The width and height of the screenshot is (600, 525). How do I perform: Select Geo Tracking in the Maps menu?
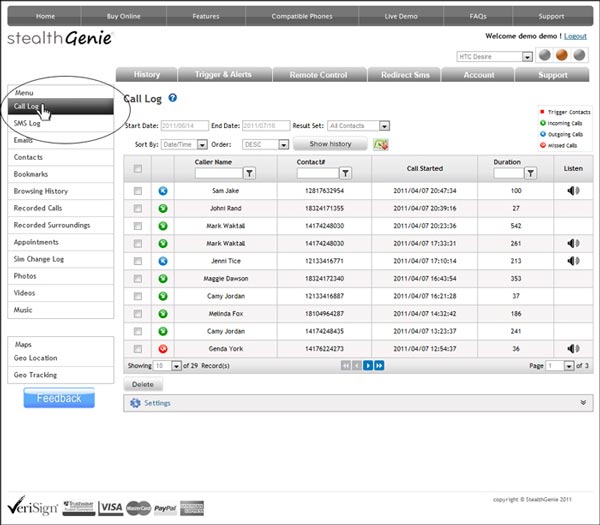(x=60, y=375)
